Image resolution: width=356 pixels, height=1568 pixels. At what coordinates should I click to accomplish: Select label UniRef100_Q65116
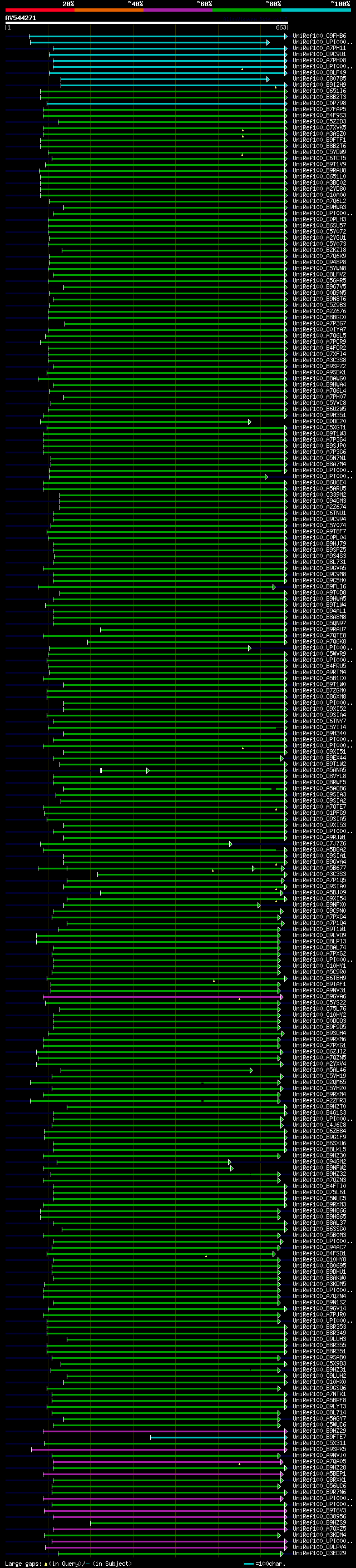(x=319, y=91)
